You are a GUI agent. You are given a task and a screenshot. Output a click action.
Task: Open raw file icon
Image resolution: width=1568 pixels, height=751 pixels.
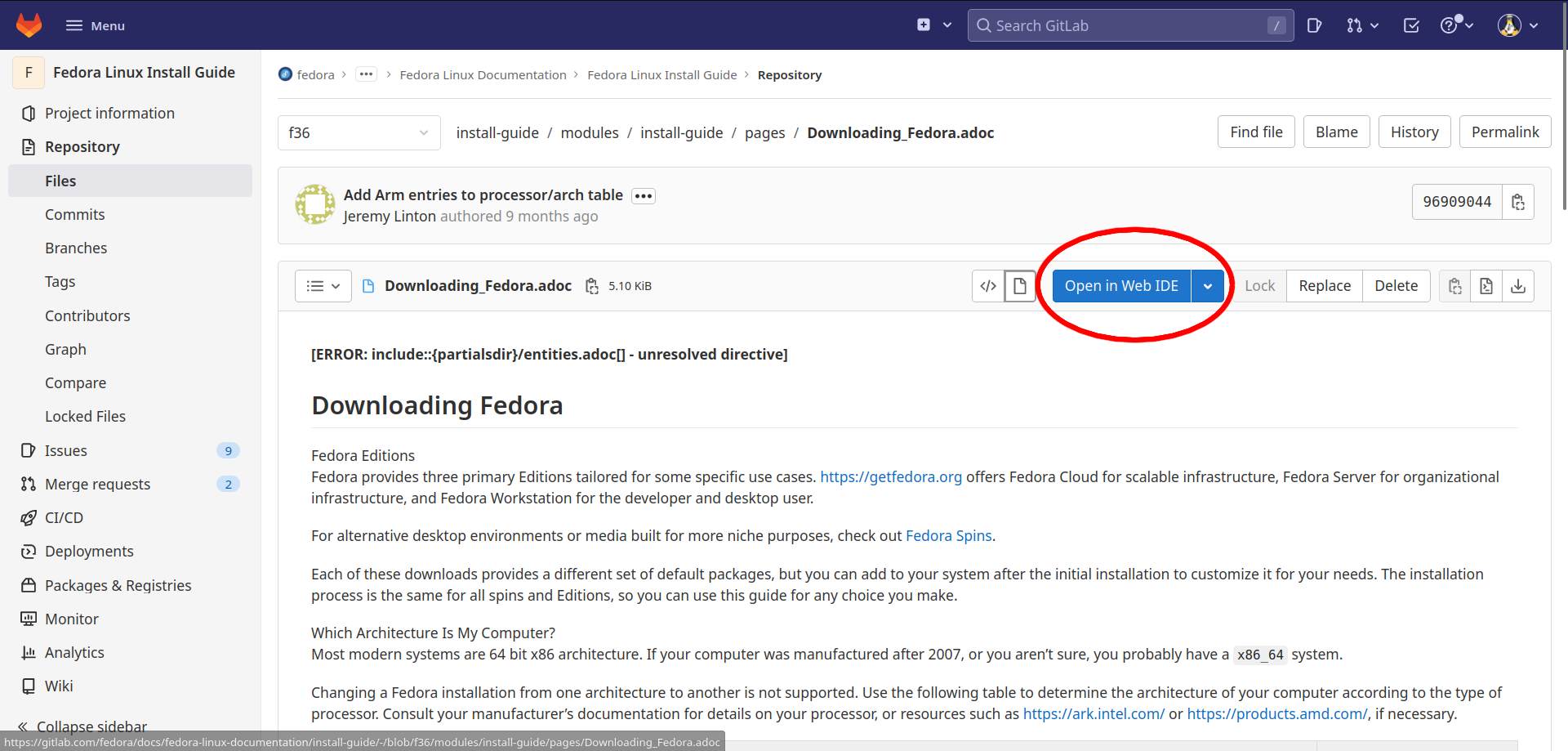(x=1486, y=286)
